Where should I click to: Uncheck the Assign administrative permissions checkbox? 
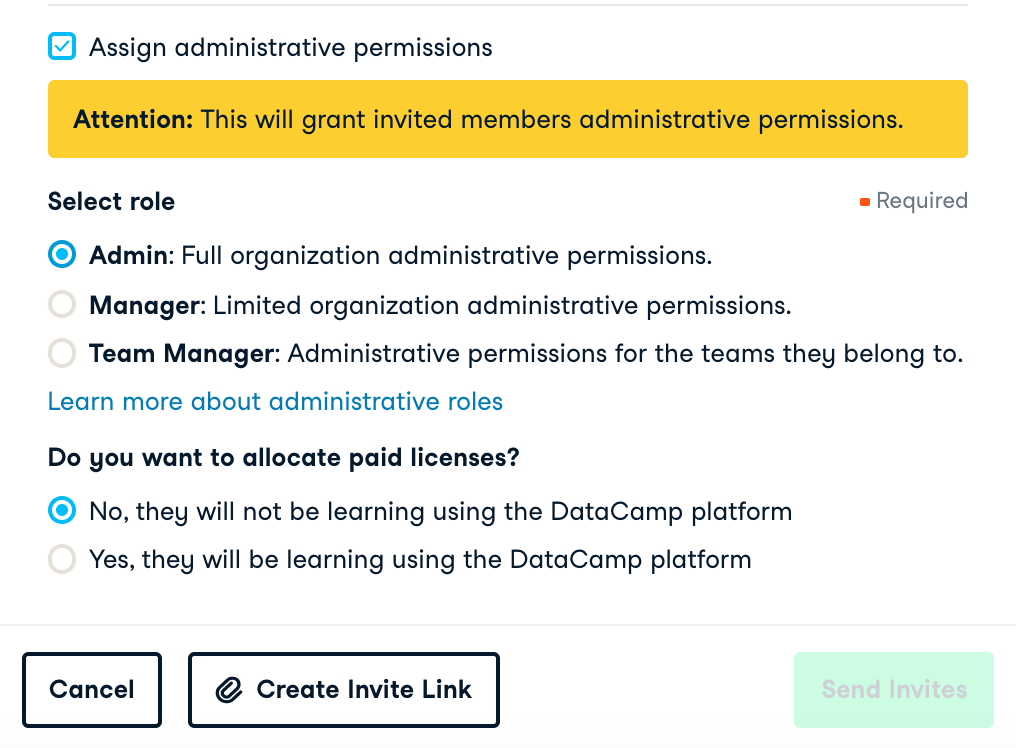pos(62,47)
